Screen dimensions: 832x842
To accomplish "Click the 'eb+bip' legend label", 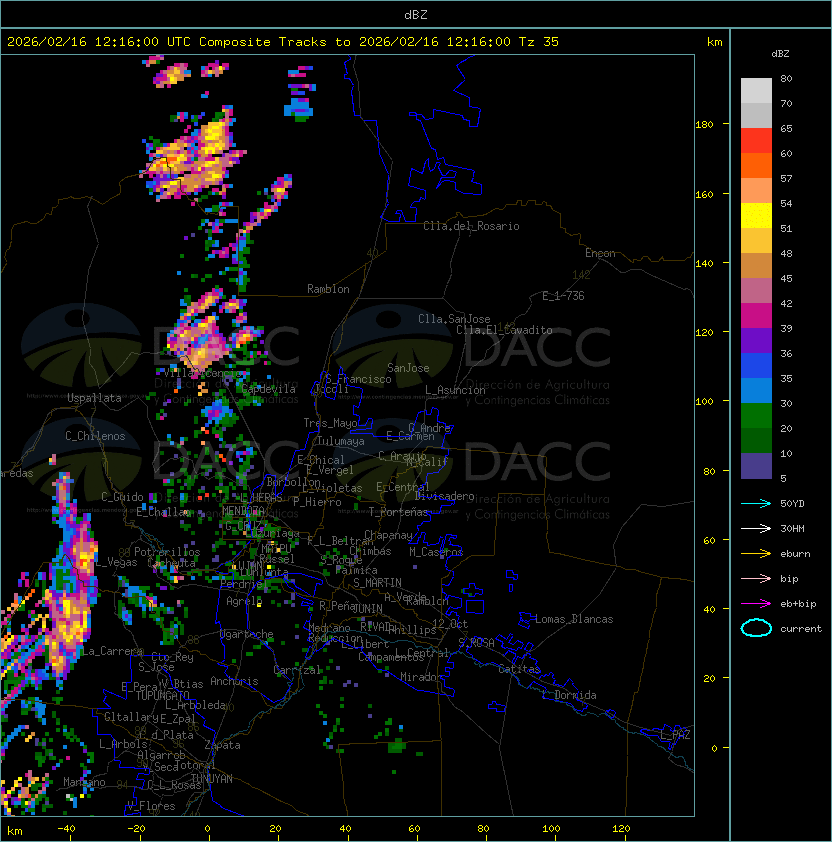I will pos(798,604).
